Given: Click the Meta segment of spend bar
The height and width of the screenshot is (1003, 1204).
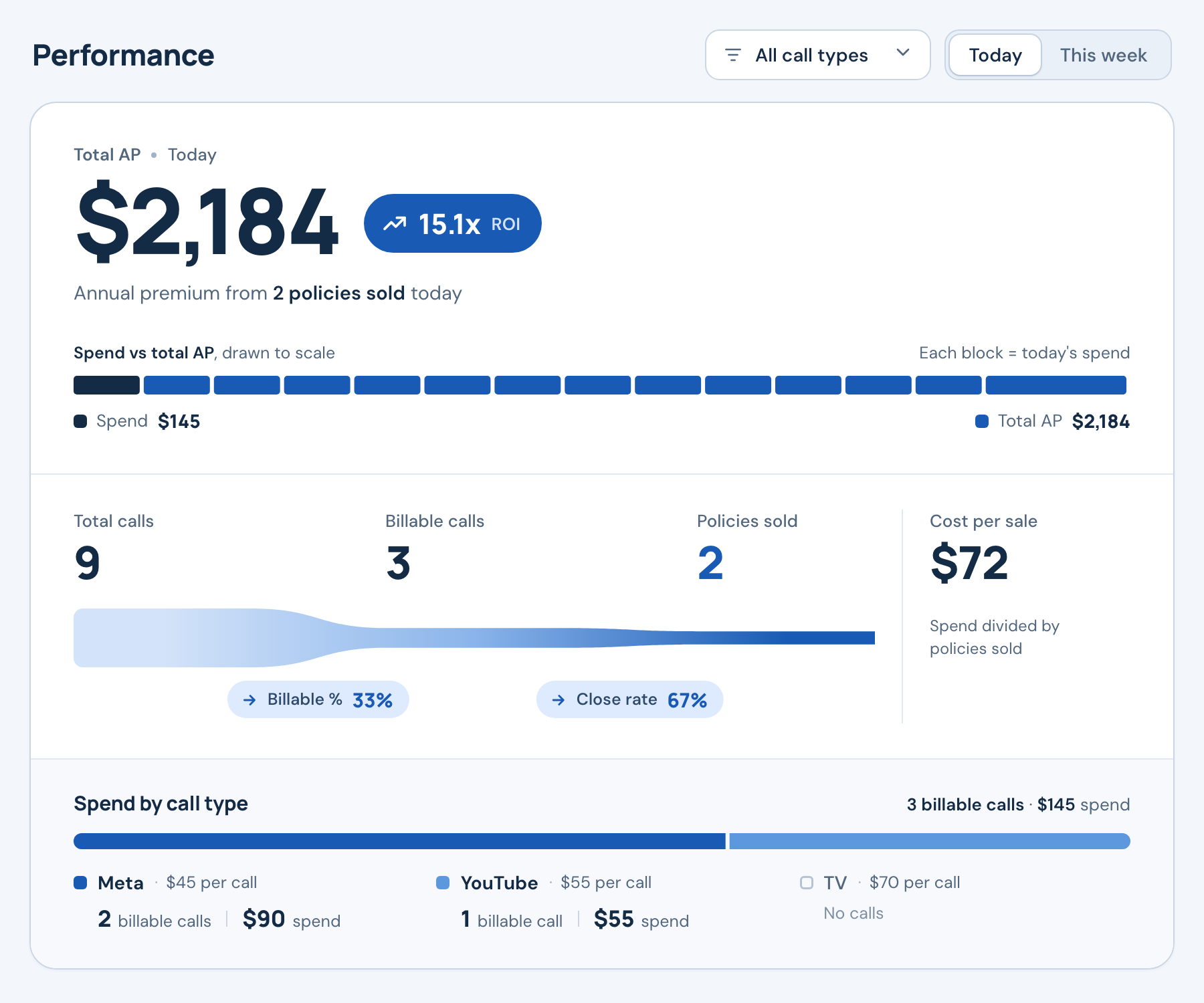Looking at the screenshot, I should pyautogui.click(x=399, y=841).
